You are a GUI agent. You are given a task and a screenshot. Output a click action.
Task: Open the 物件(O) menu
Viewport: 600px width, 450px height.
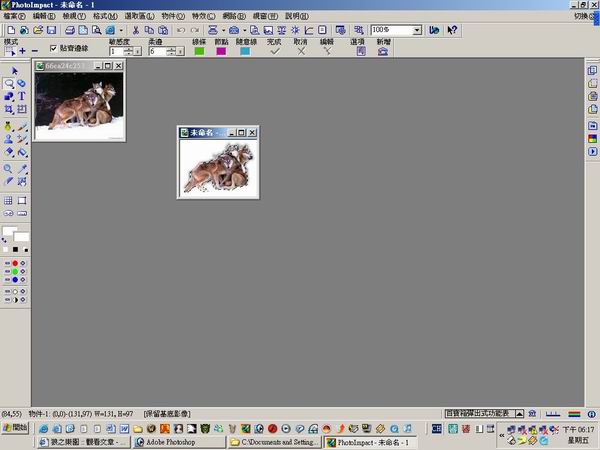tap(173, 16)
